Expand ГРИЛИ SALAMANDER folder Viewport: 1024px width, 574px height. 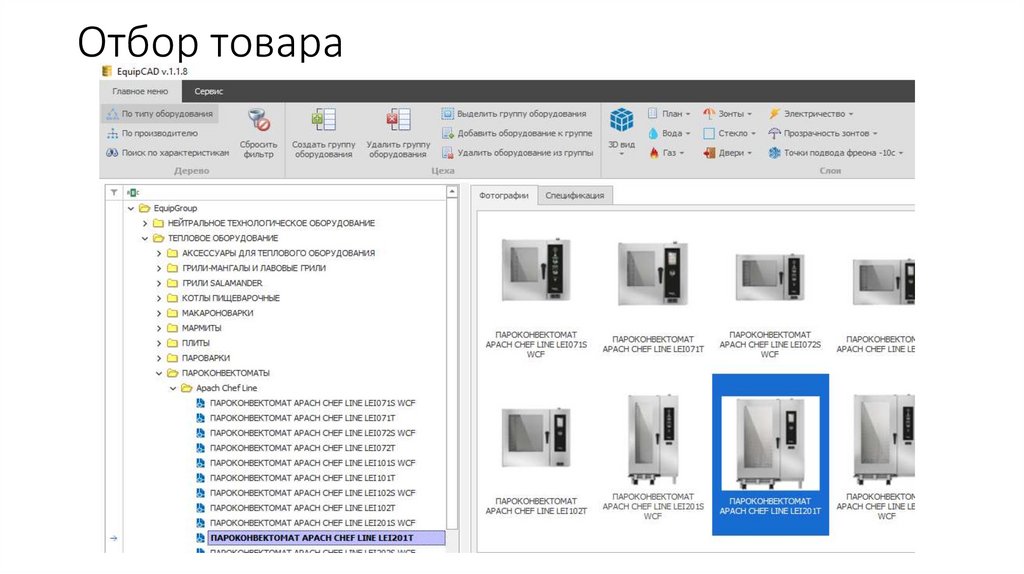[159, 283]
